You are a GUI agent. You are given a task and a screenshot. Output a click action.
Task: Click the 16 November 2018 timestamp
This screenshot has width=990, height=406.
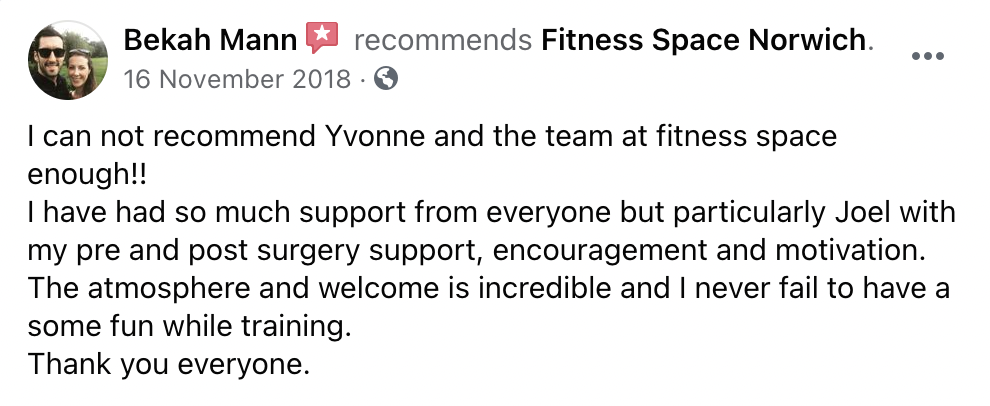(237, 78)
